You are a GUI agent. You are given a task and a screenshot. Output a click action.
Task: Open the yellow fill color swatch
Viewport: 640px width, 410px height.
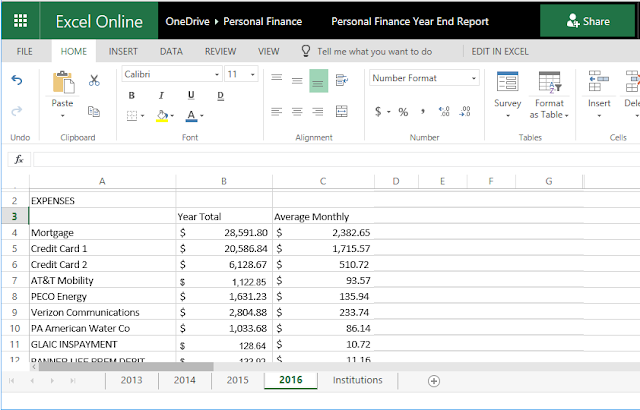point(160,116)
